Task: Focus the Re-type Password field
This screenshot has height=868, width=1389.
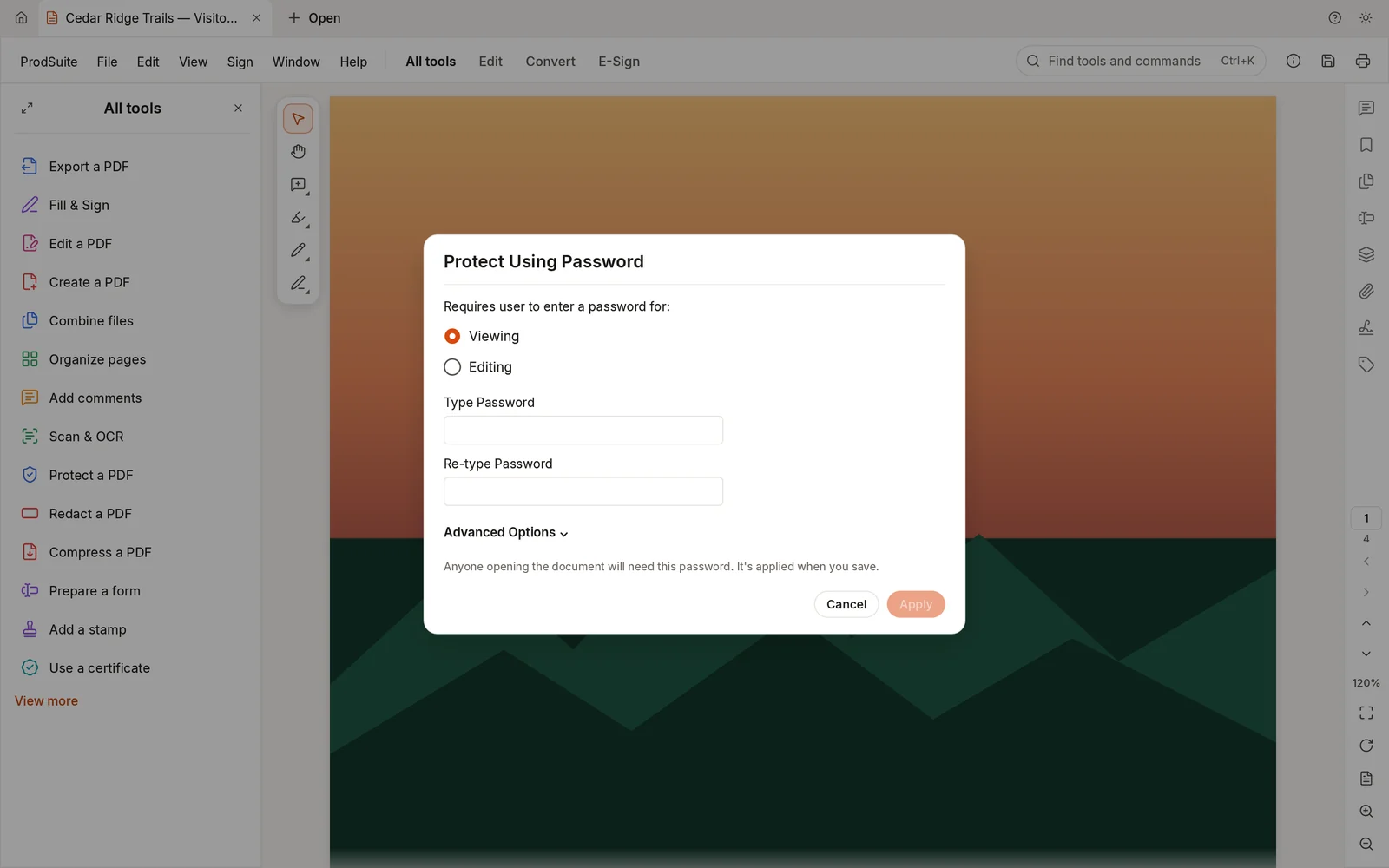Action: coord(583,491)
